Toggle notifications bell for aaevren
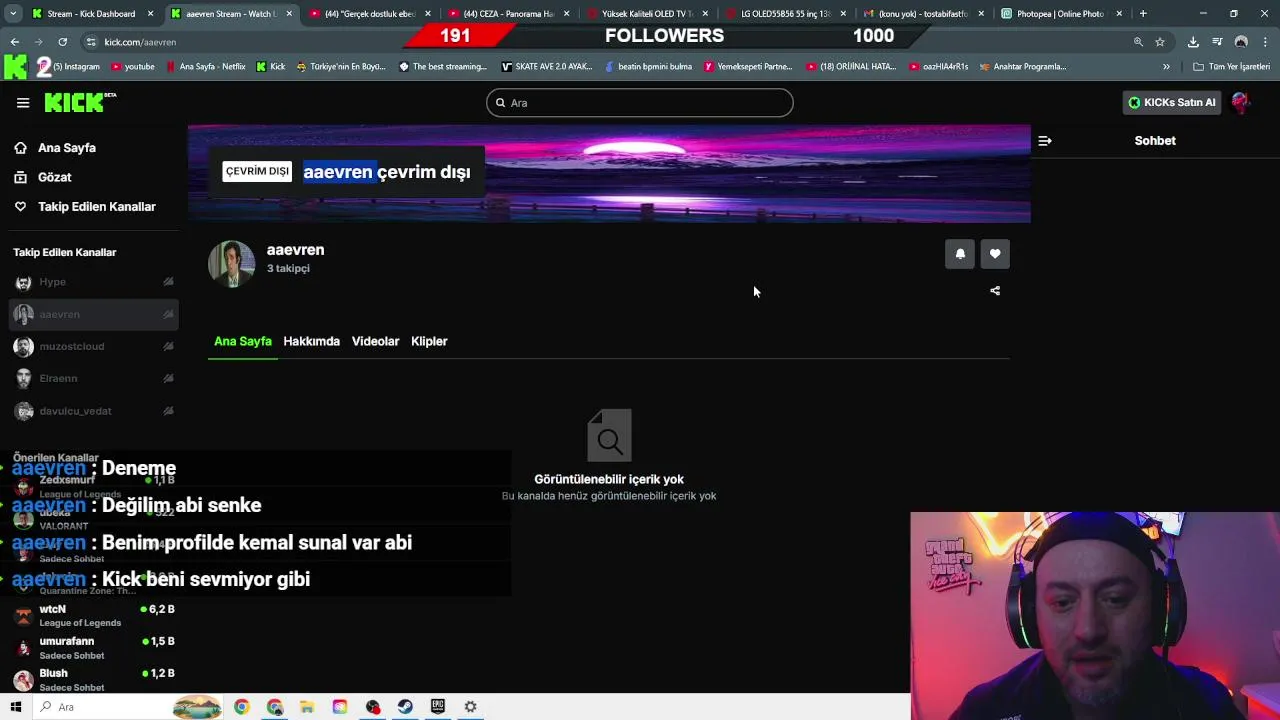The width and height of the screenshot is (1280, 720). pyautogui.click(x=960, y=254)
